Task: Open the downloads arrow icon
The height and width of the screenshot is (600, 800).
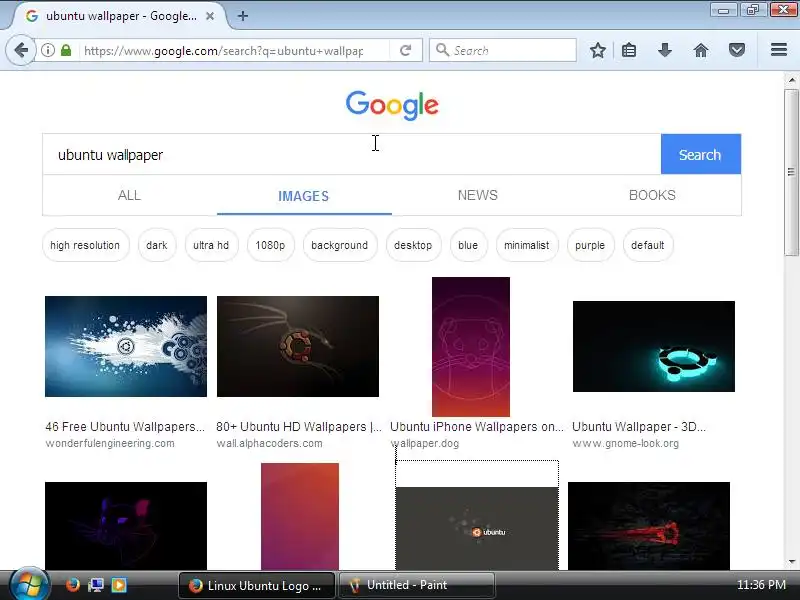Action: pyautogui.click(x=665, y=50)
